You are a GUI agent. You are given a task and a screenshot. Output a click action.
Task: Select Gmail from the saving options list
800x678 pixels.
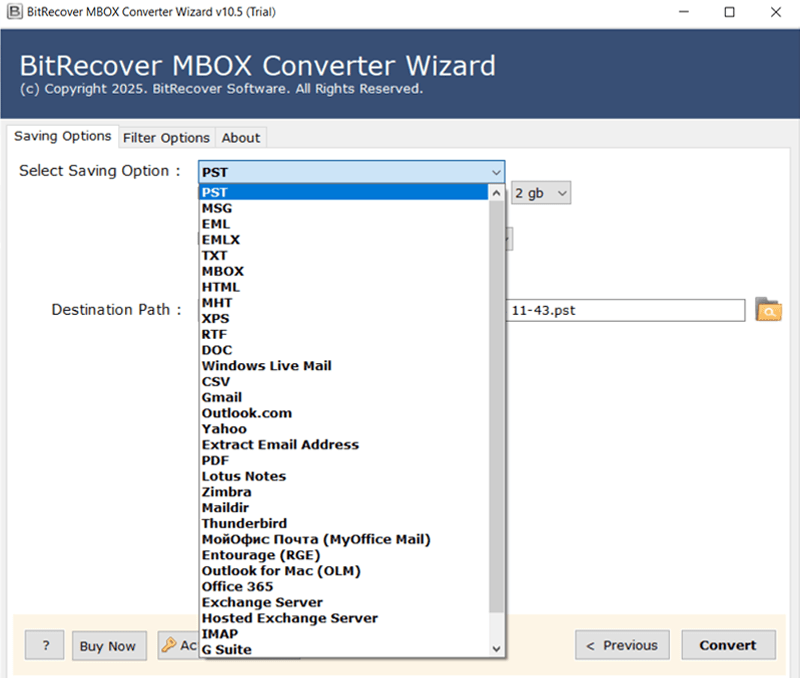221,397
